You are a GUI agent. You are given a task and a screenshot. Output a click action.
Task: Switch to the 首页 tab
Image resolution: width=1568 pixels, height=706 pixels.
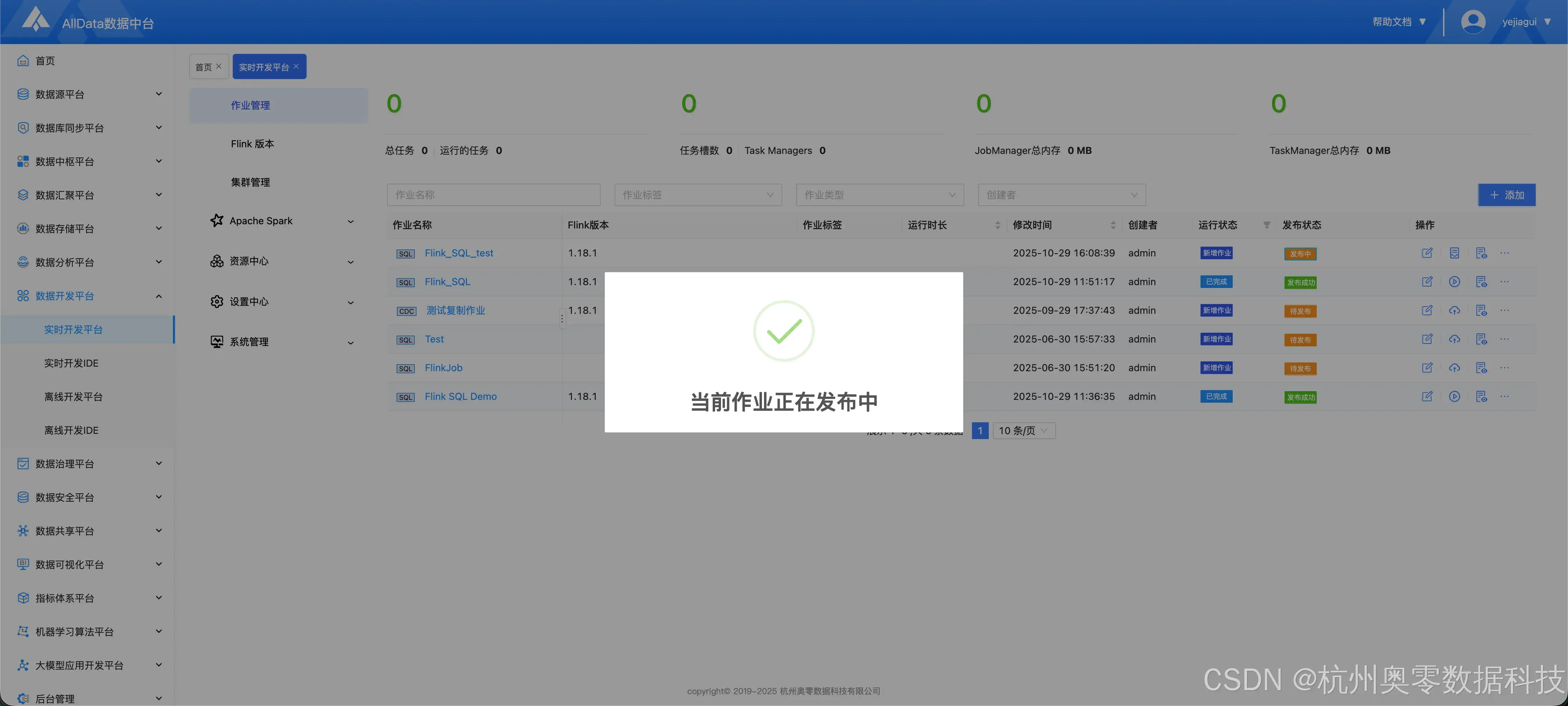click(x=204, y=66)
